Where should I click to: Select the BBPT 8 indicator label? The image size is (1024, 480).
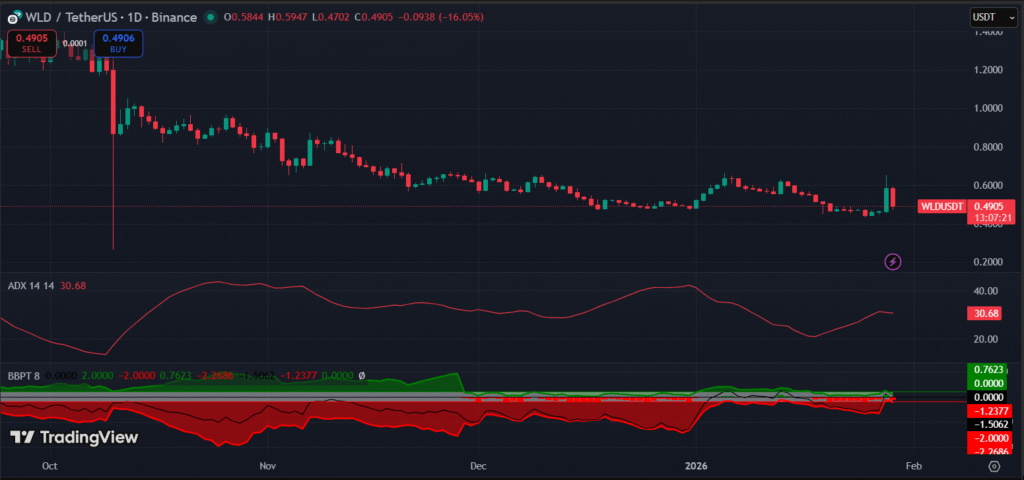tap(26, 376)
